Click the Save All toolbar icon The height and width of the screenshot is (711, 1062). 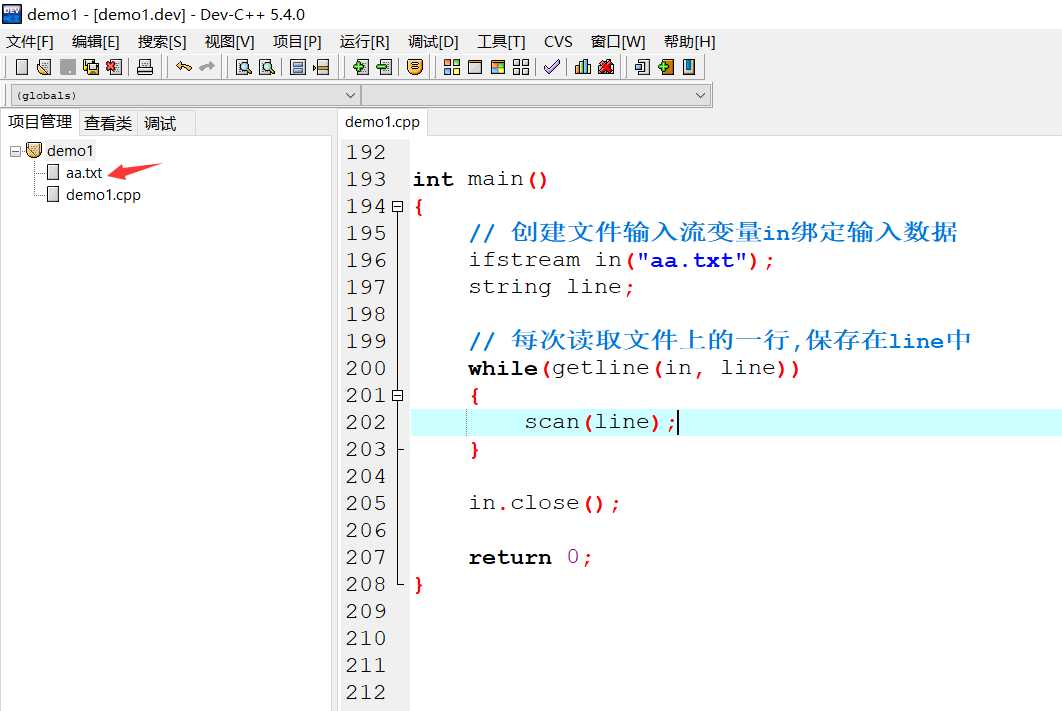point(91,67)
